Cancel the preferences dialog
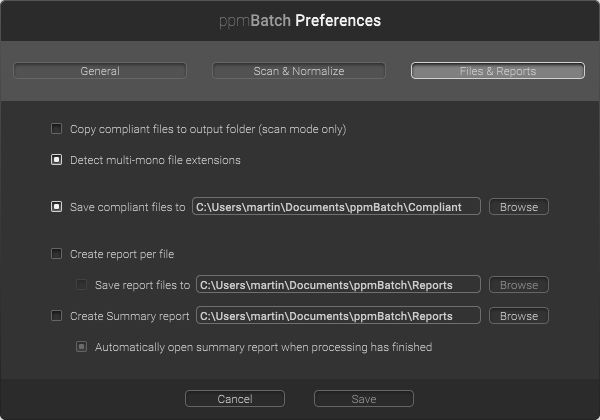The height and width of the screenshot is (420, 600). [x=235, y=399]
